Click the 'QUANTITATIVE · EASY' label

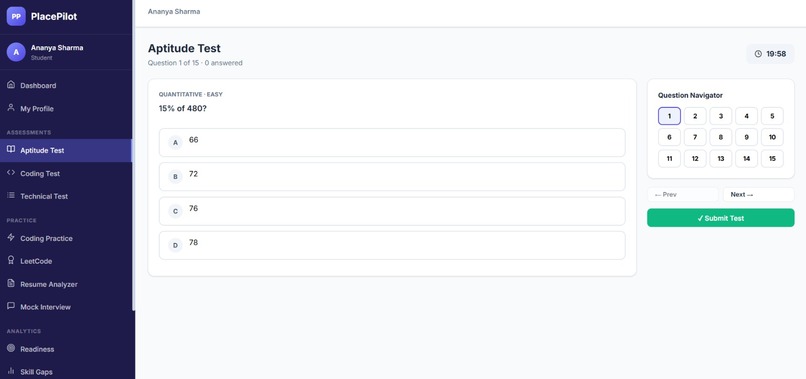coord(191,95)
